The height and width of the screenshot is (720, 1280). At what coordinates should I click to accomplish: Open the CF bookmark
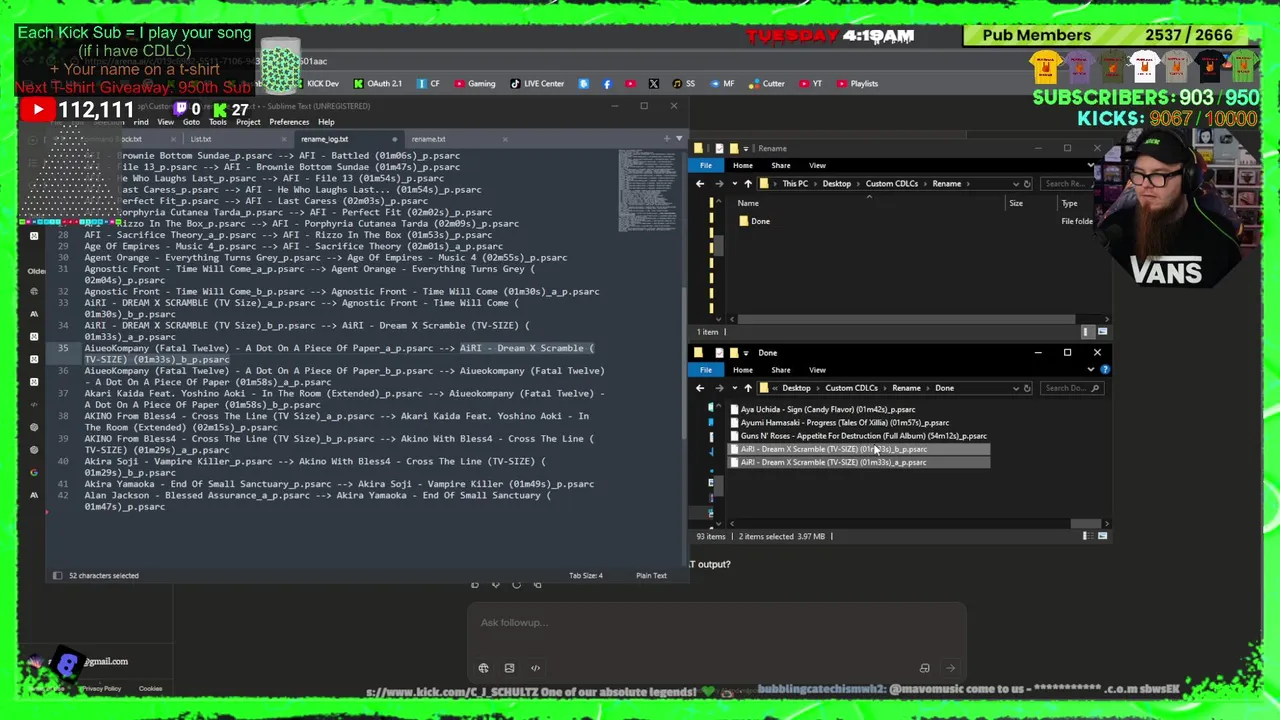tap(428, 84)
